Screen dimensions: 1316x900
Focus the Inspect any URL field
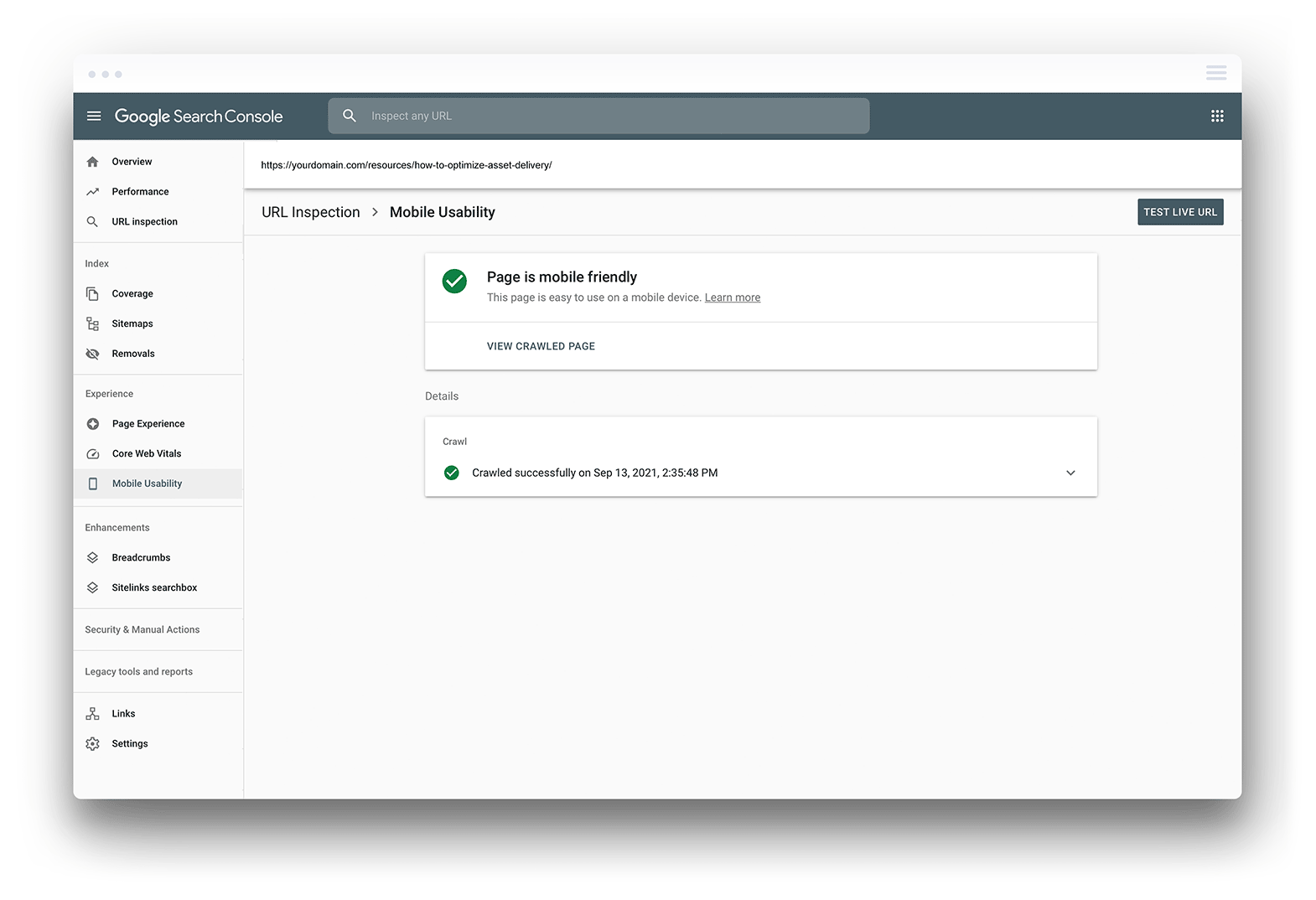(x=598, y=116)
